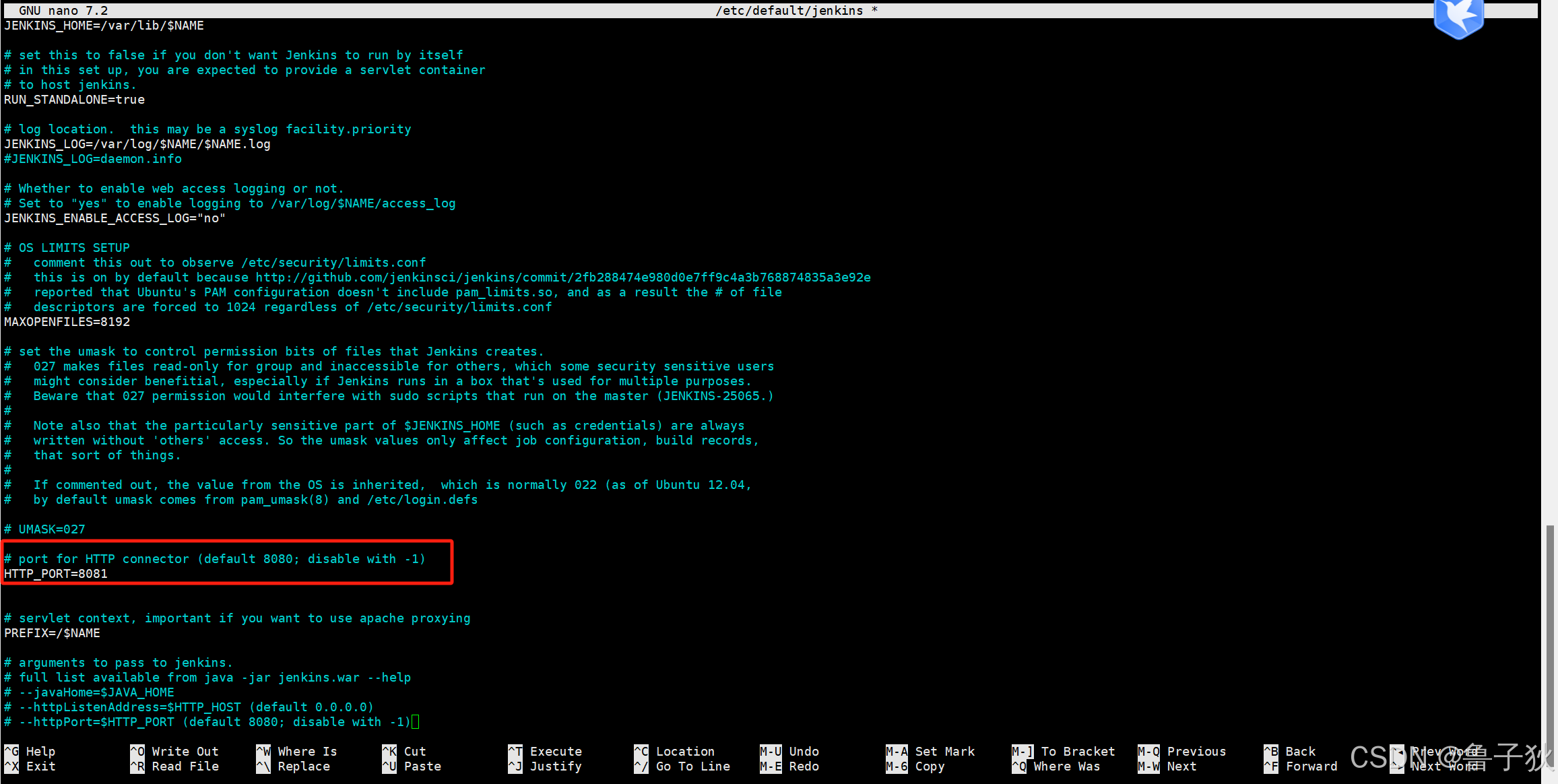Click the ^C Location shortcut
The width and height of the screenshot is (1558, 784).
coord(674,751)
